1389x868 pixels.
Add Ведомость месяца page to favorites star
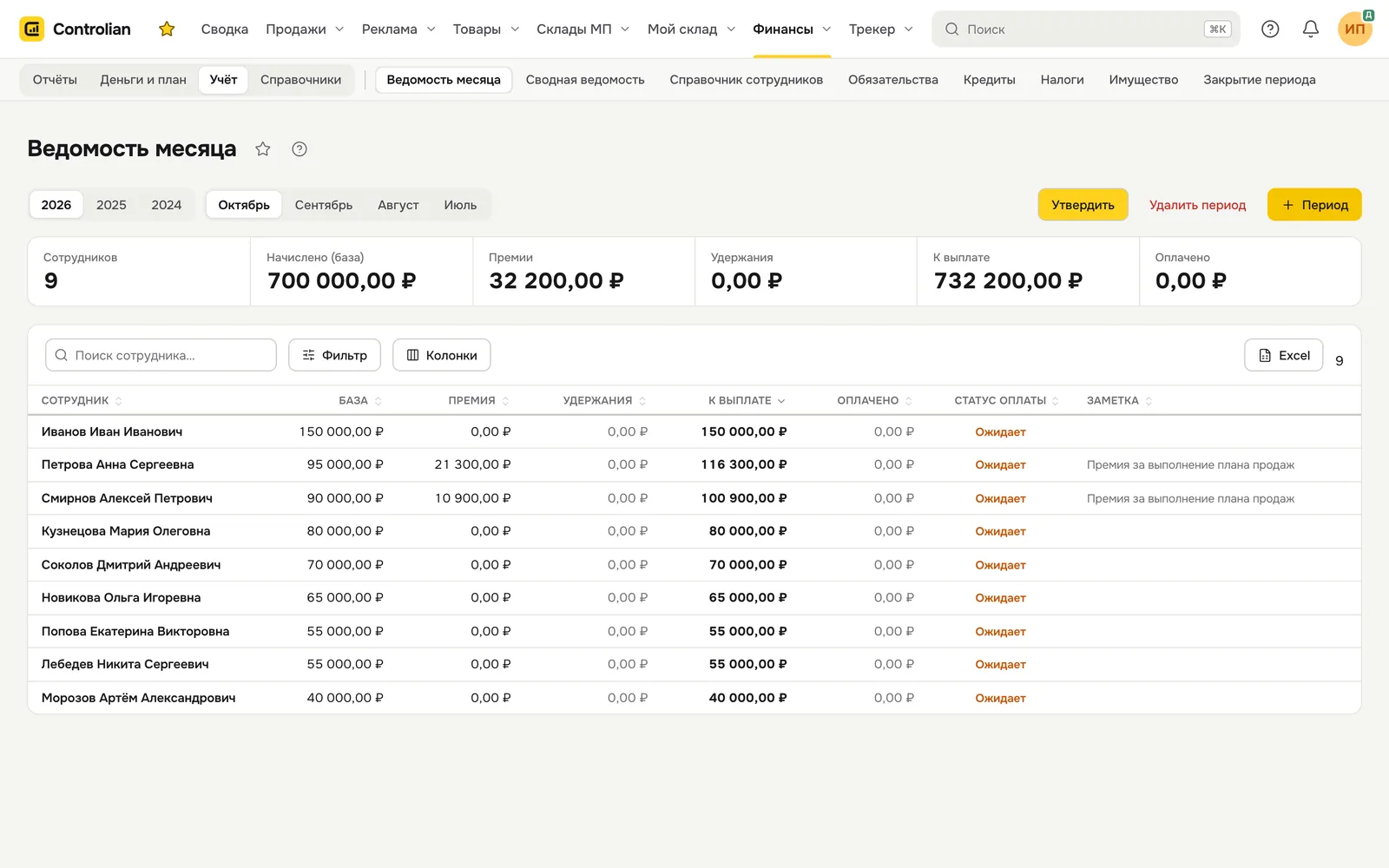(263, 149)
